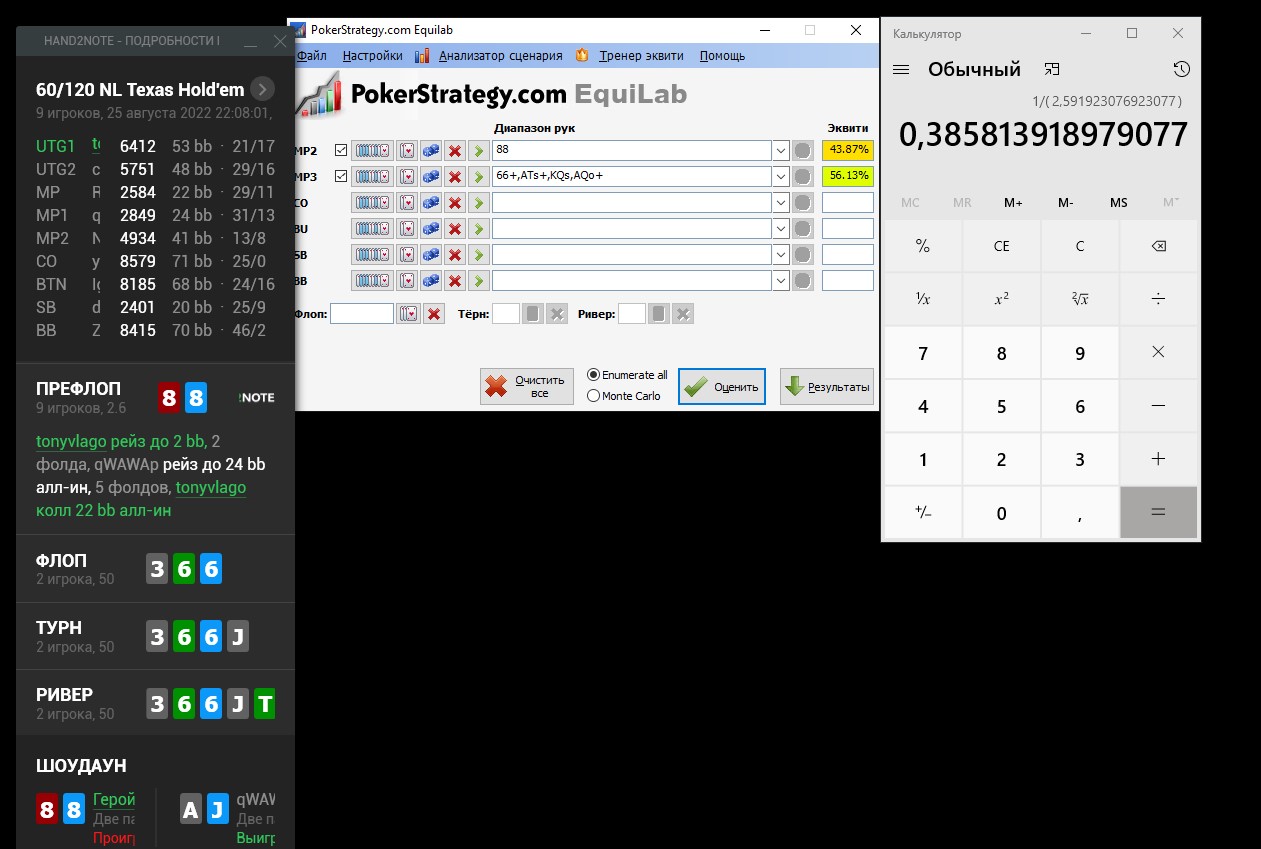Open flop card picker icon
Screen dimensions: 1261x849
coord(408,314)
